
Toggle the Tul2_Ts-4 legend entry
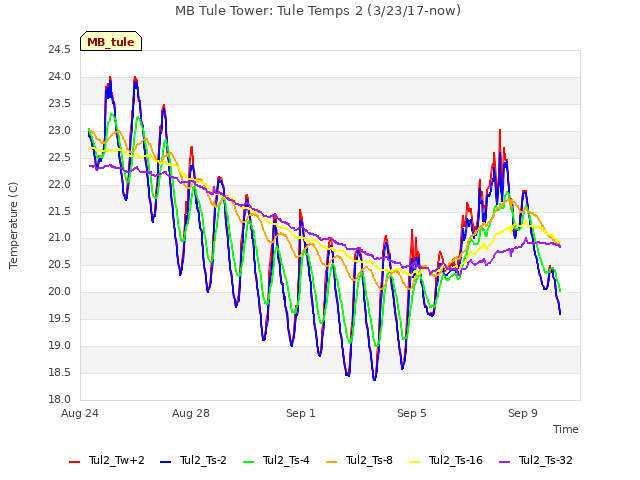[276, 461]
